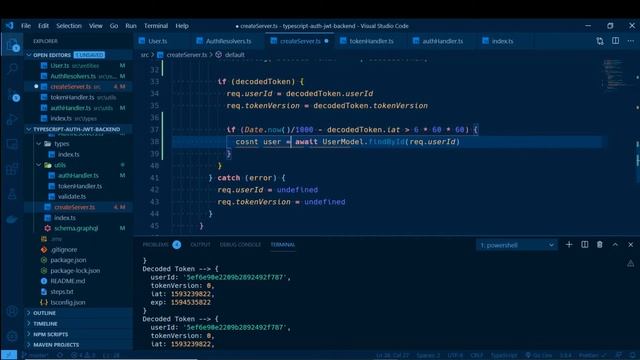
Task: Open editor More Actions ellipsis
Action: click(x=631, y=41)
